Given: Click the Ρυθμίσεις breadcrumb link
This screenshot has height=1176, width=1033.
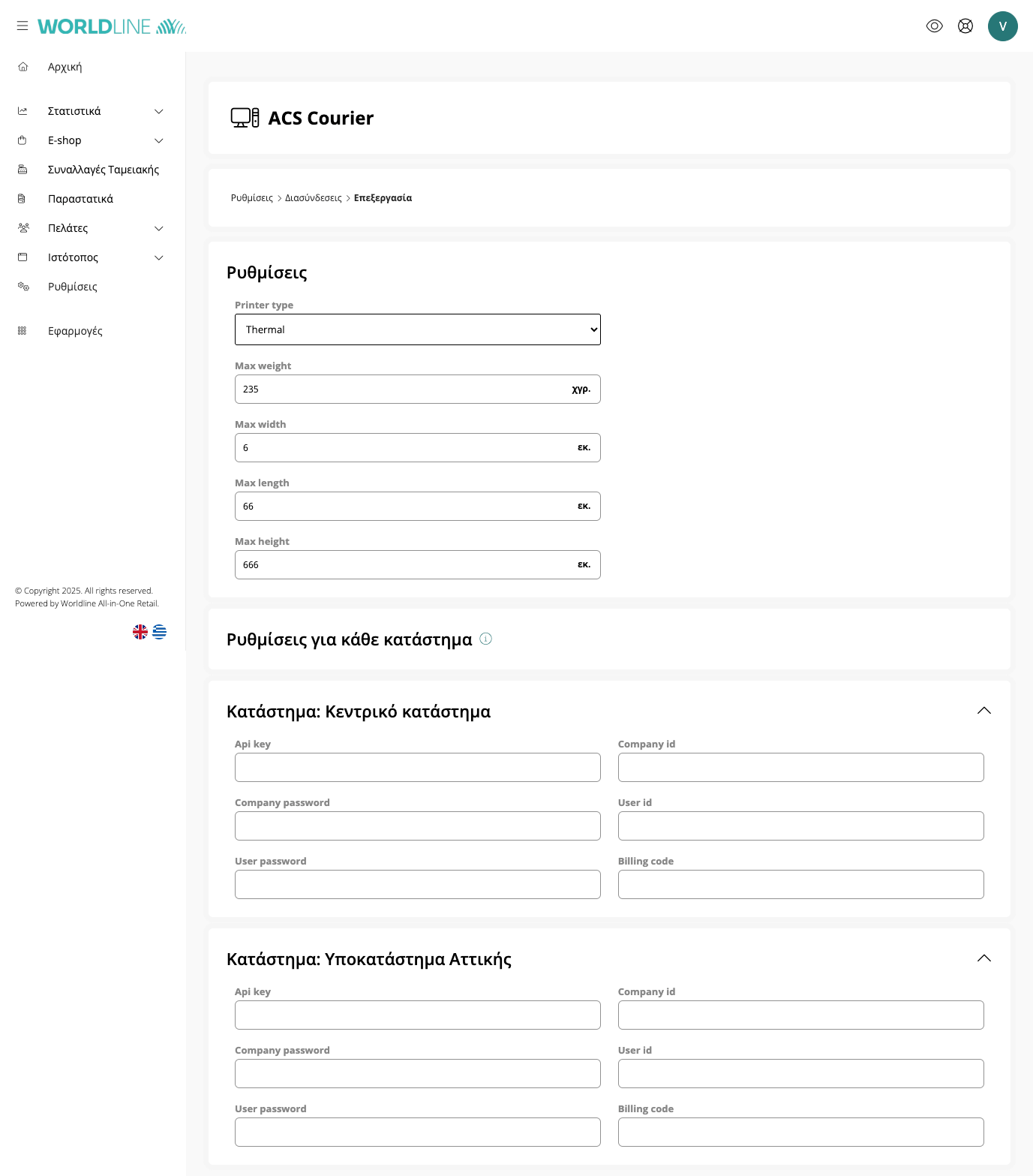Looking at the screenshot, I should click(x=251, y=198).
